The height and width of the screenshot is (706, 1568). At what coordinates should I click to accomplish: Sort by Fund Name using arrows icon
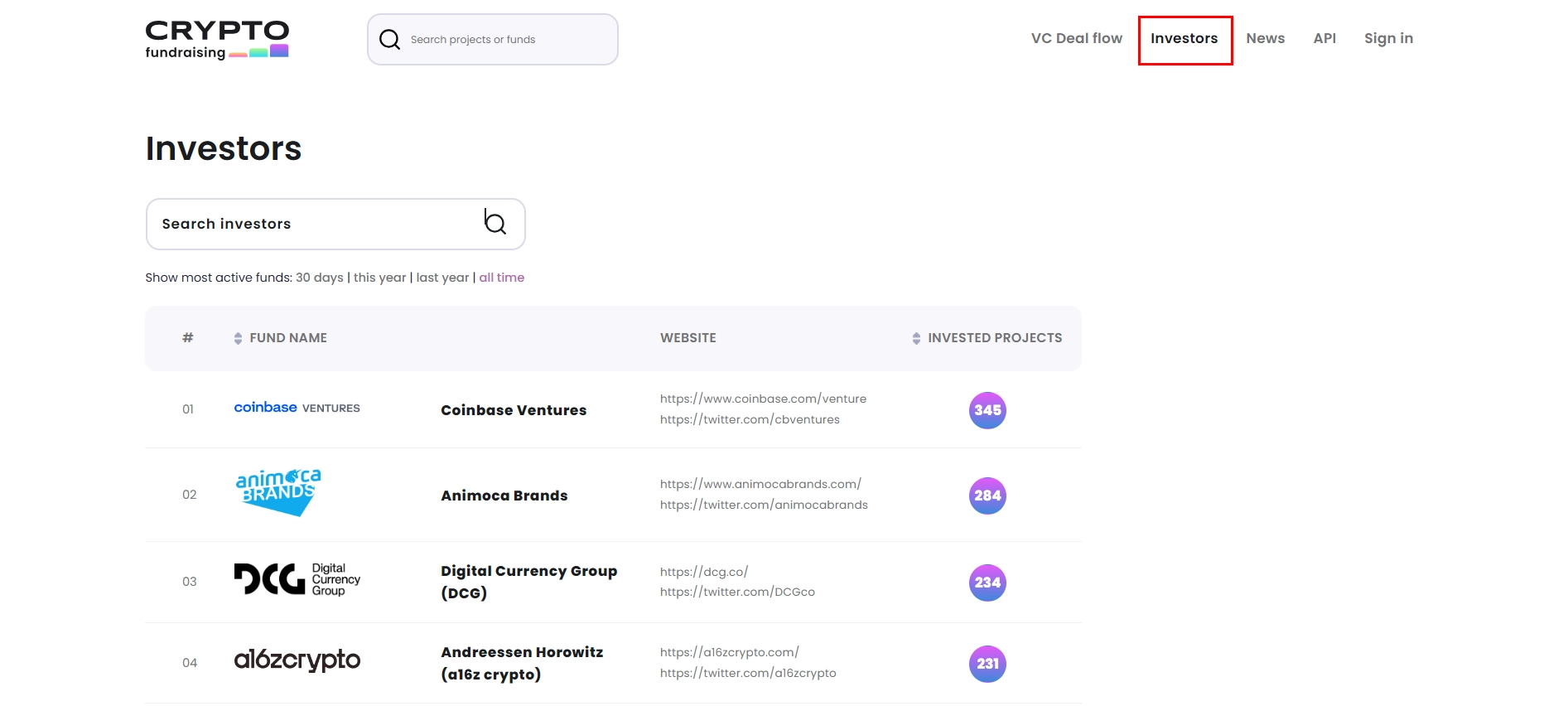[x=238, y=338]
